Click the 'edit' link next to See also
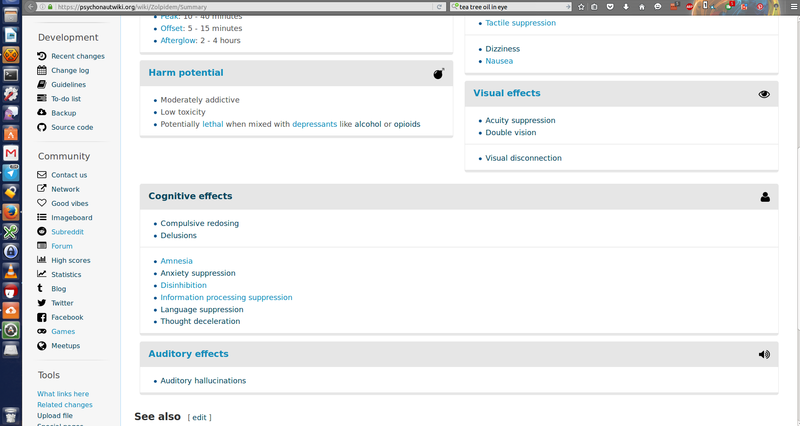The image size is (800, 426). click(199, 417)
